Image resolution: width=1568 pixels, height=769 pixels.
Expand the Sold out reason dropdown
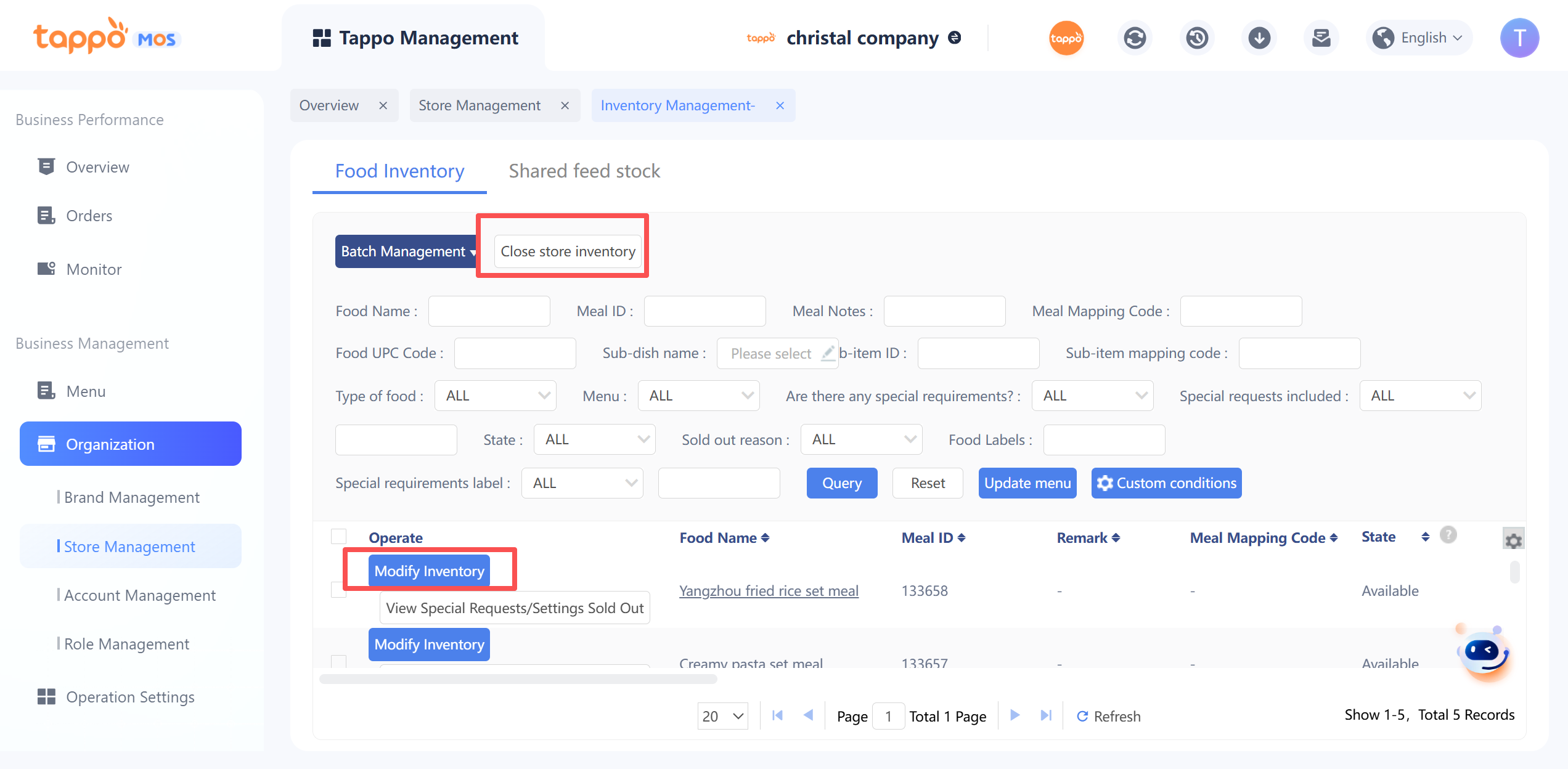tap(861, 439)
